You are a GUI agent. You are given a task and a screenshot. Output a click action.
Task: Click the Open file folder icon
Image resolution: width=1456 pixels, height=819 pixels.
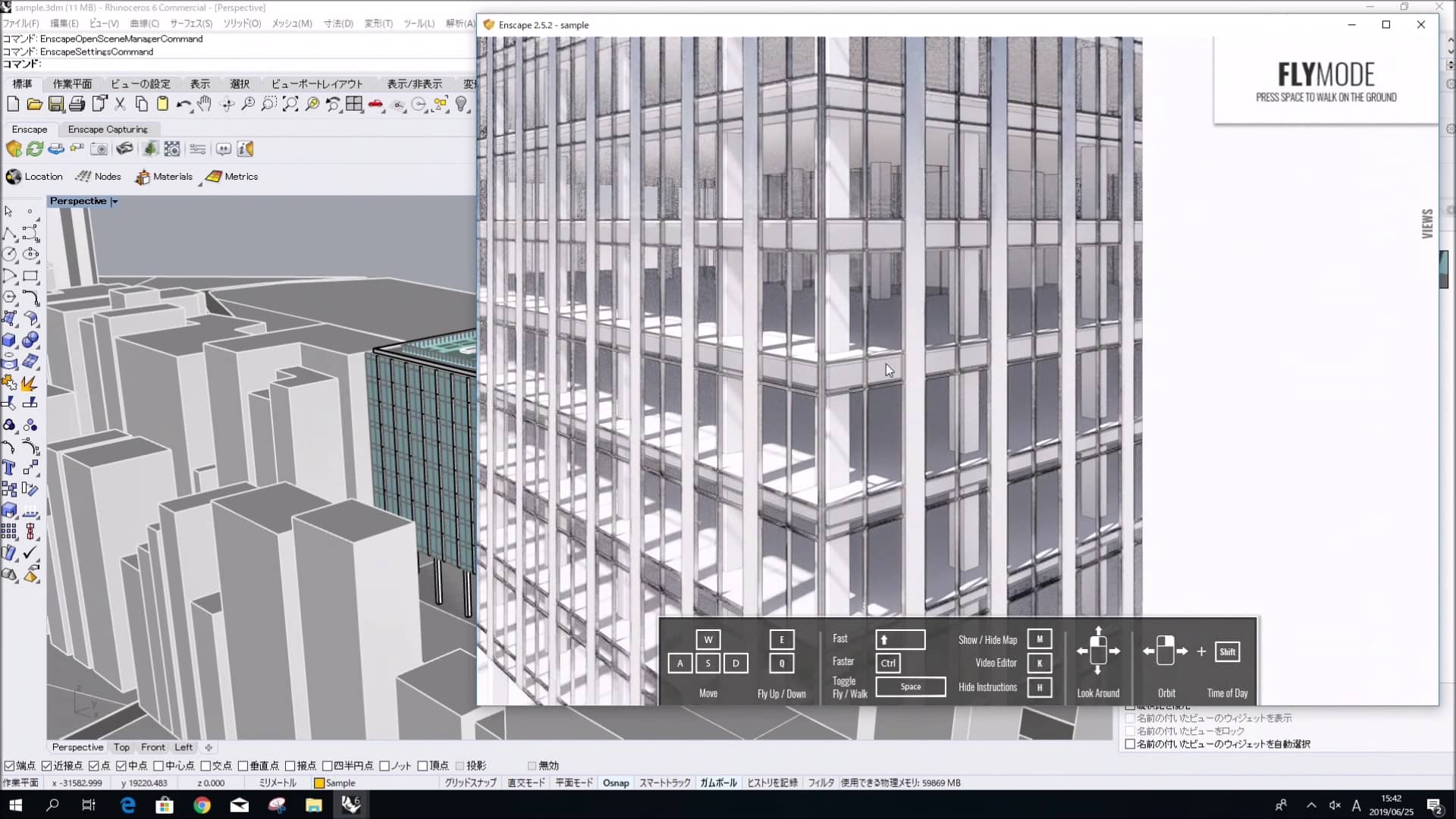[x=34, y=105]
